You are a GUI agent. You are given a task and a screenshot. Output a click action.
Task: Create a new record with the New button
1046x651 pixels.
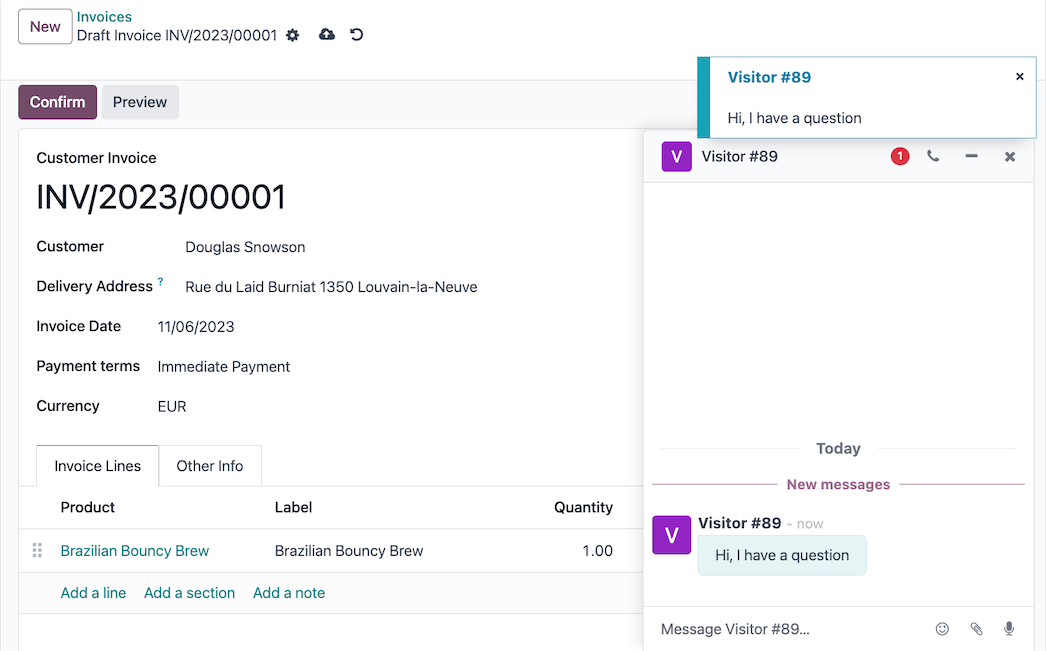[x=44, y=26]
